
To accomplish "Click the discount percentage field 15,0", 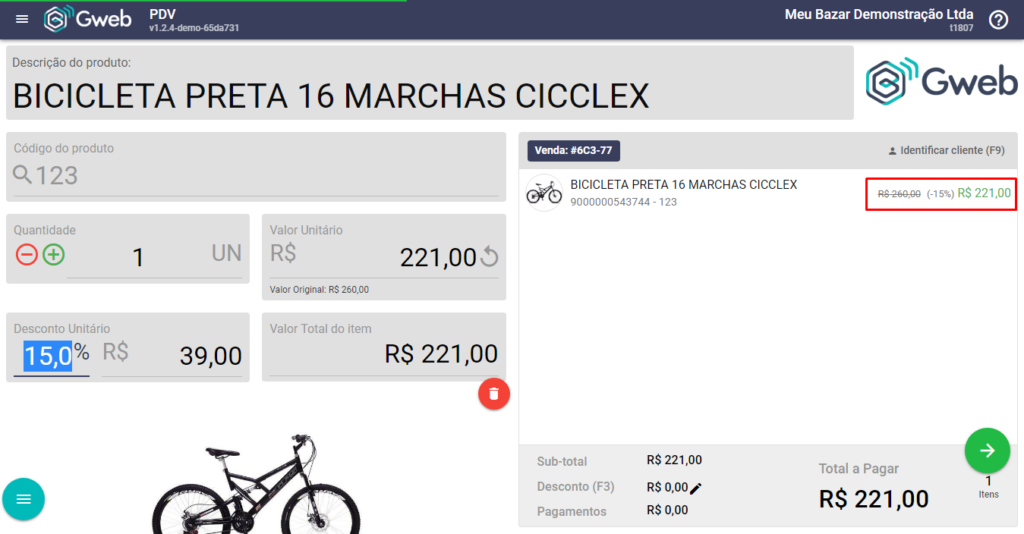I will (x=47, y=356).
